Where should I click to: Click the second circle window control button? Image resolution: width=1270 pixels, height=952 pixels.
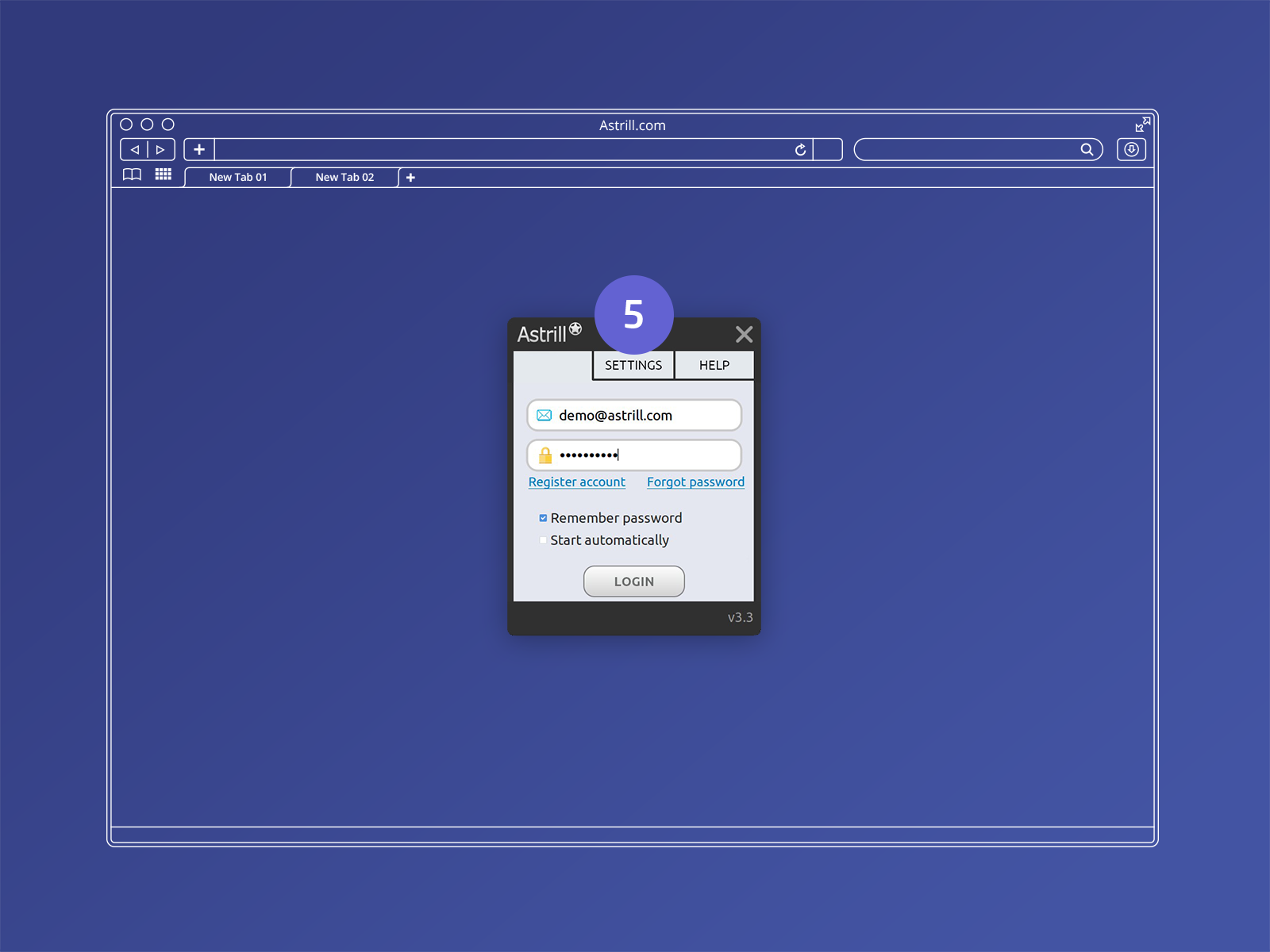point(147,125)
